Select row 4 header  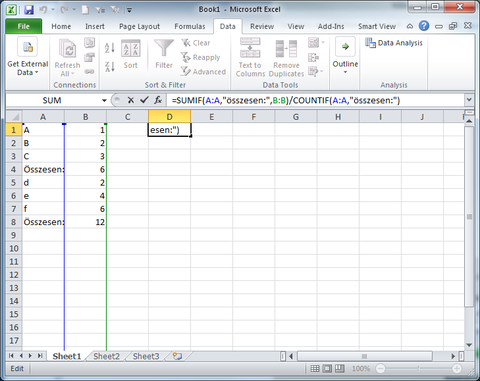[x=14, y=169]
